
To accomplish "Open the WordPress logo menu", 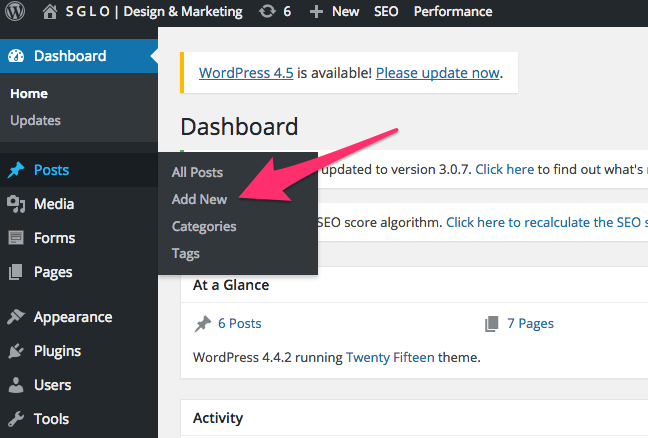I will click(x=15, y=11).
